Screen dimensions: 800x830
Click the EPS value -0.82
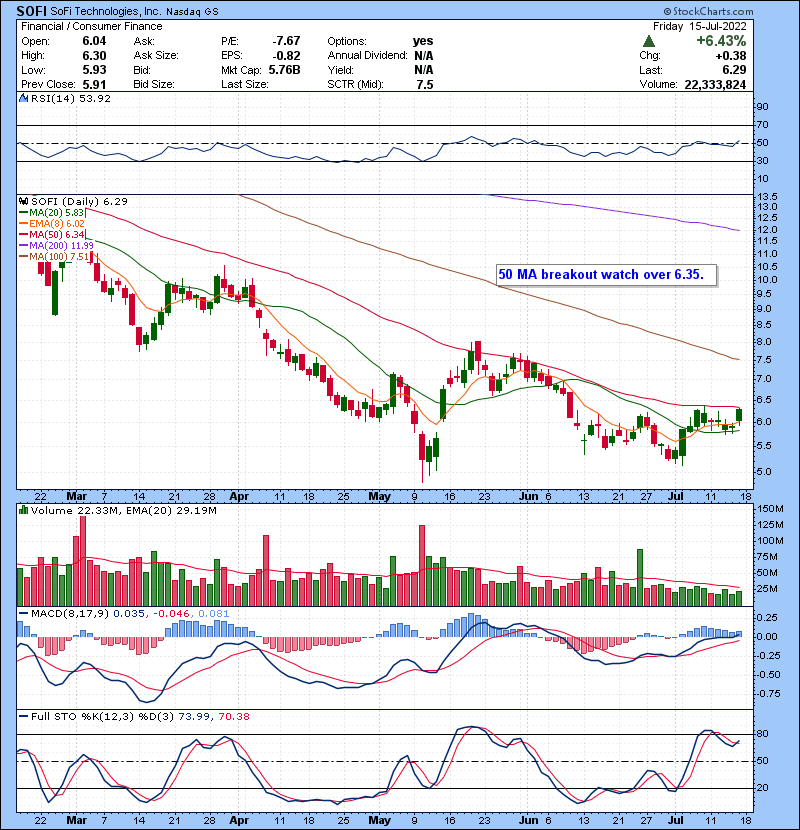tap(286, 56)
